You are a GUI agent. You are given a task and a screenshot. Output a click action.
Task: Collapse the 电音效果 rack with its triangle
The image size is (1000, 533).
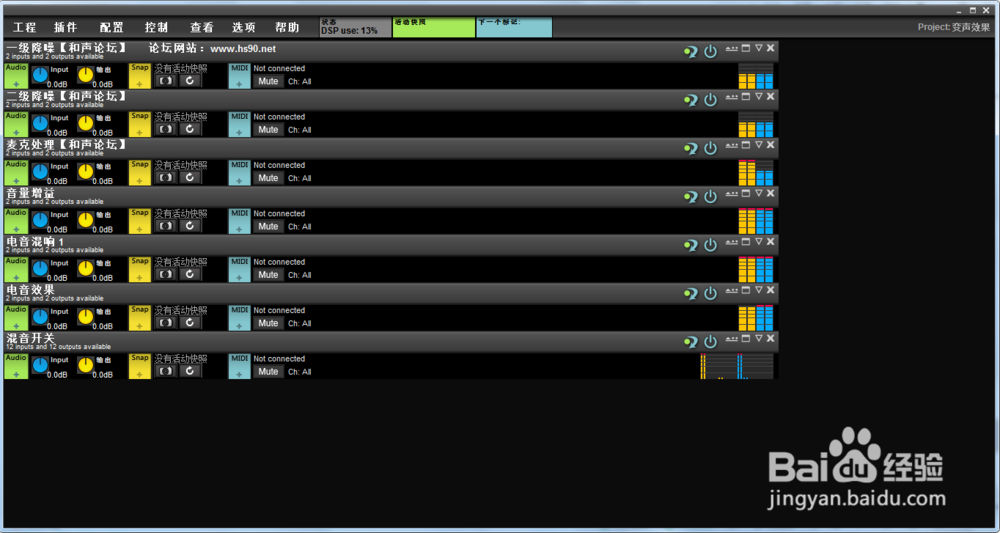point(758,290)
